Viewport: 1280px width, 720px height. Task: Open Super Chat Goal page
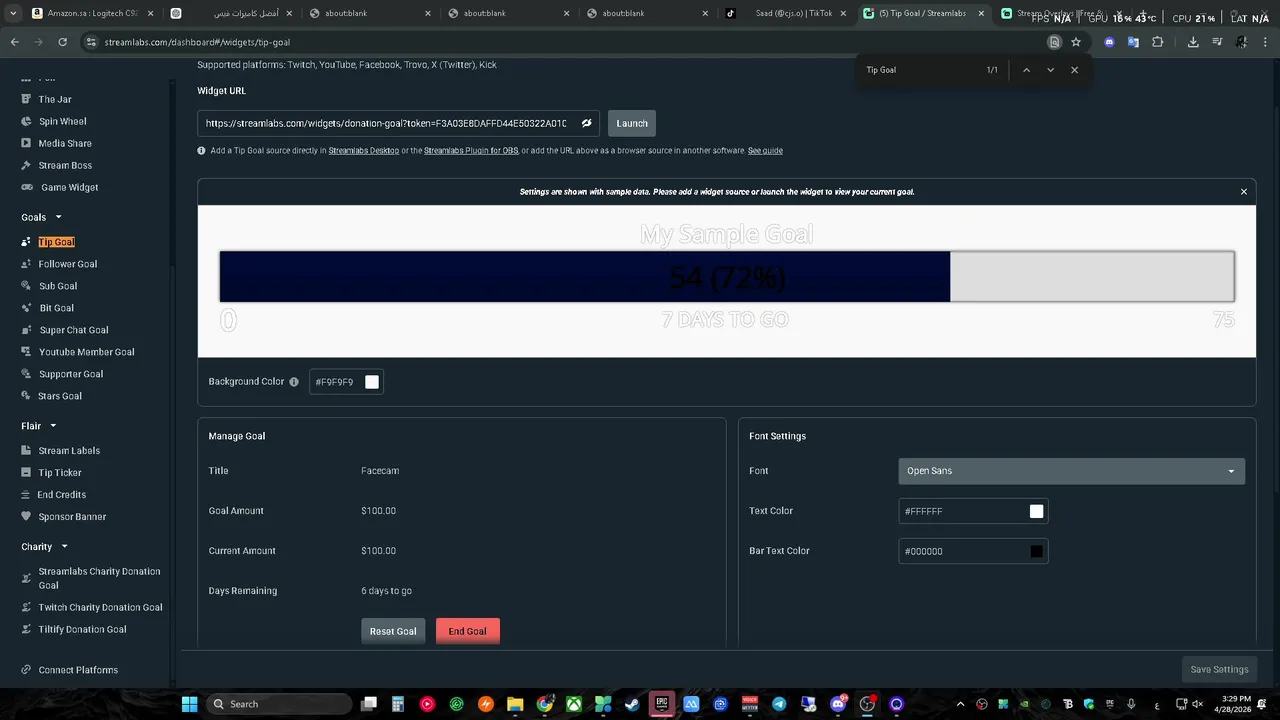(x=73, y=330)
